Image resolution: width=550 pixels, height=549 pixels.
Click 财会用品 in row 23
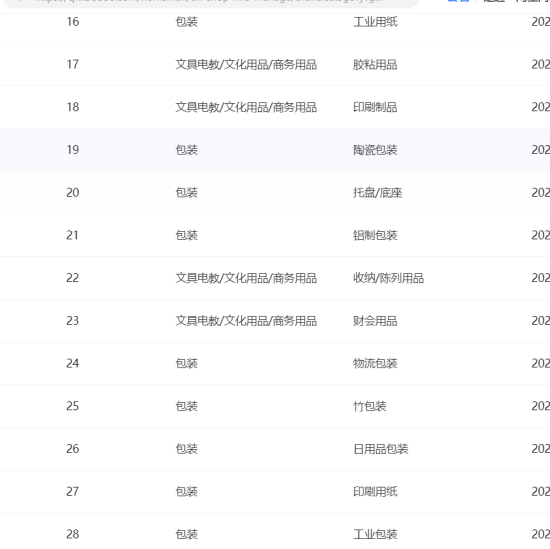(375, 321)
